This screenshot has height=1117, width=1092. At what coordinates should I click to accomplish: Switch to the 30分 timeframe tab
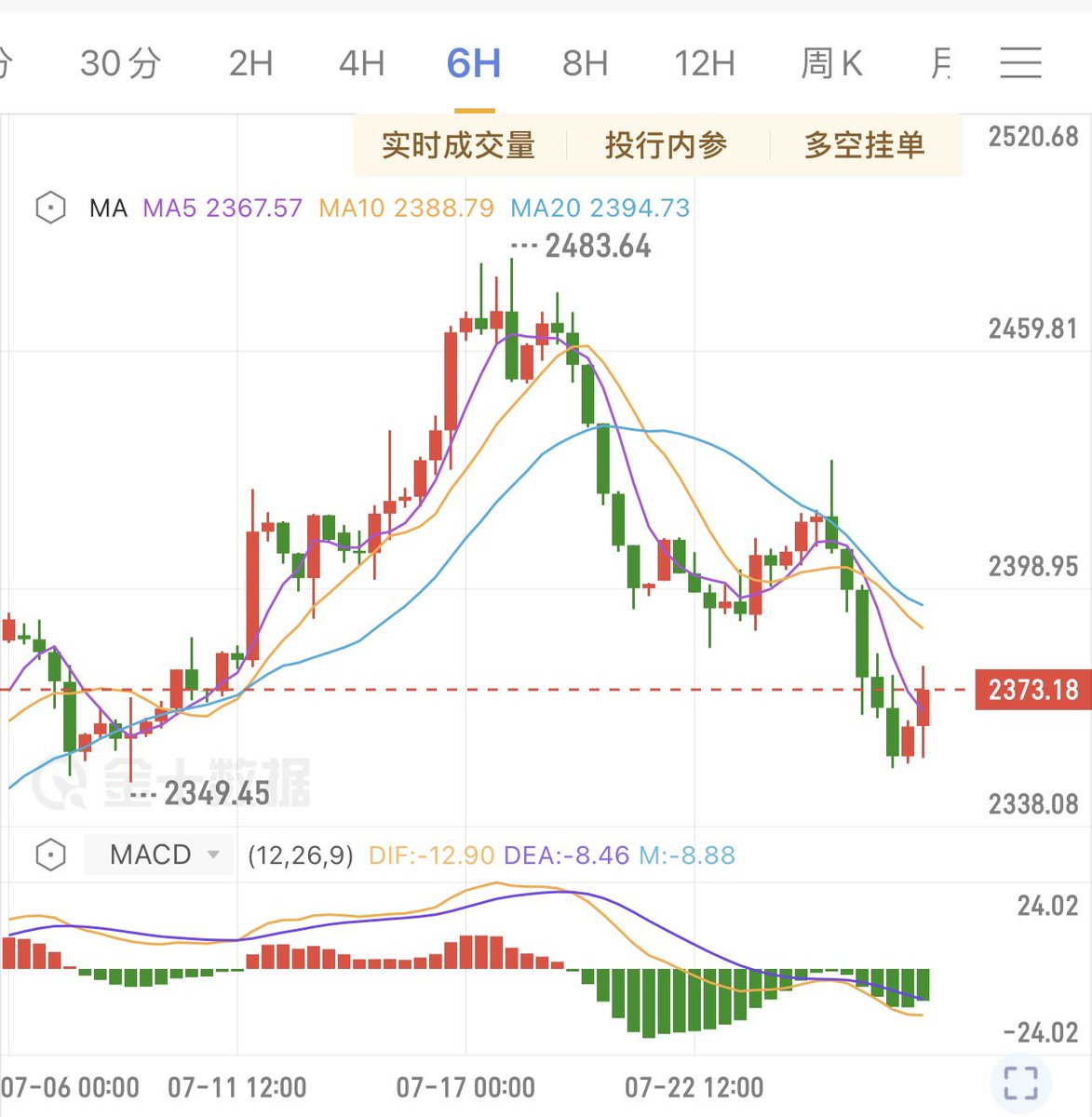tap(121, 63)
